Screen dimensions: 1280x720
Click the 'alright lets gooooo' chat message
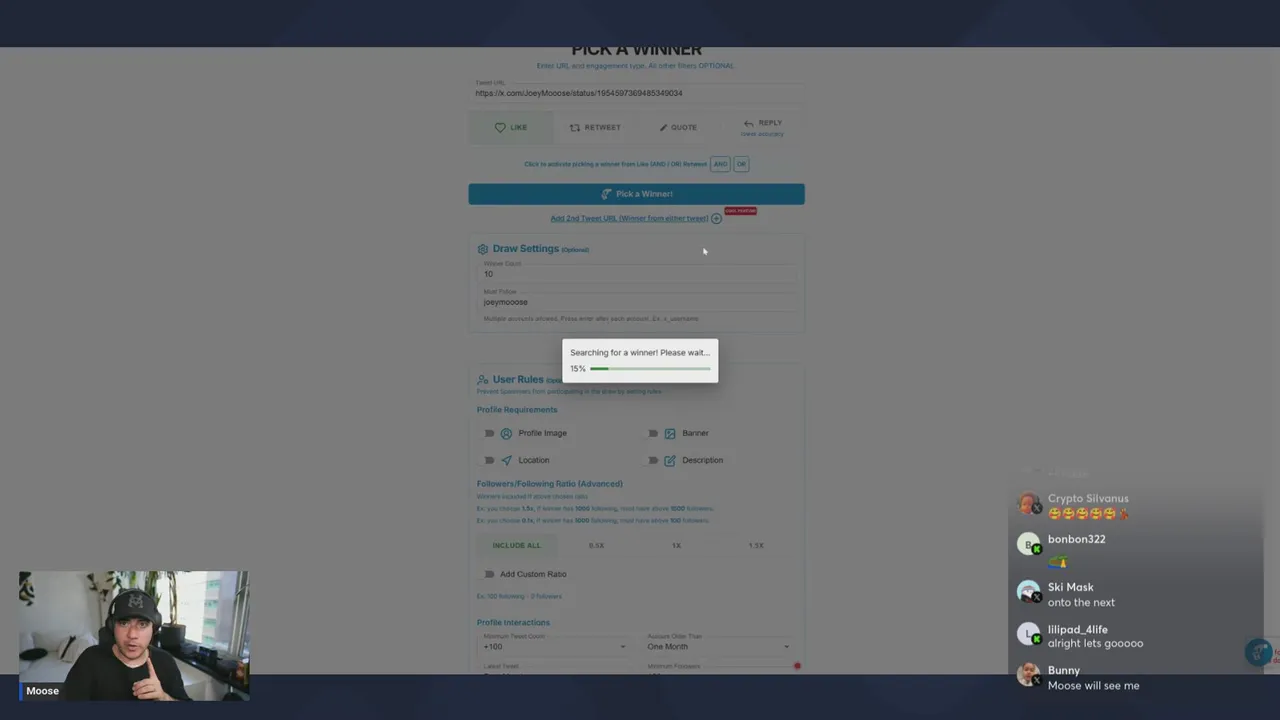(1095, 643)
